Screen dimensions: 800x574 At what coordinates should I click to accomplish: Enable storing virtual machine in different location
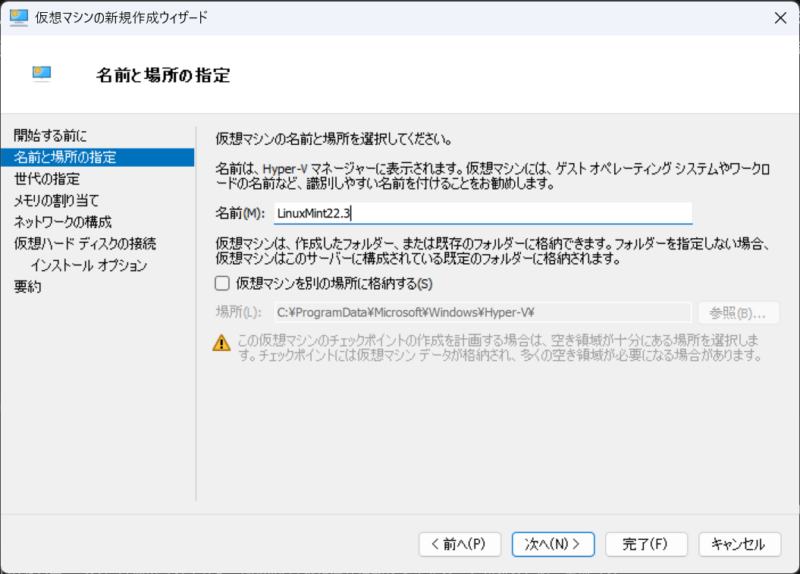point(223,283)
